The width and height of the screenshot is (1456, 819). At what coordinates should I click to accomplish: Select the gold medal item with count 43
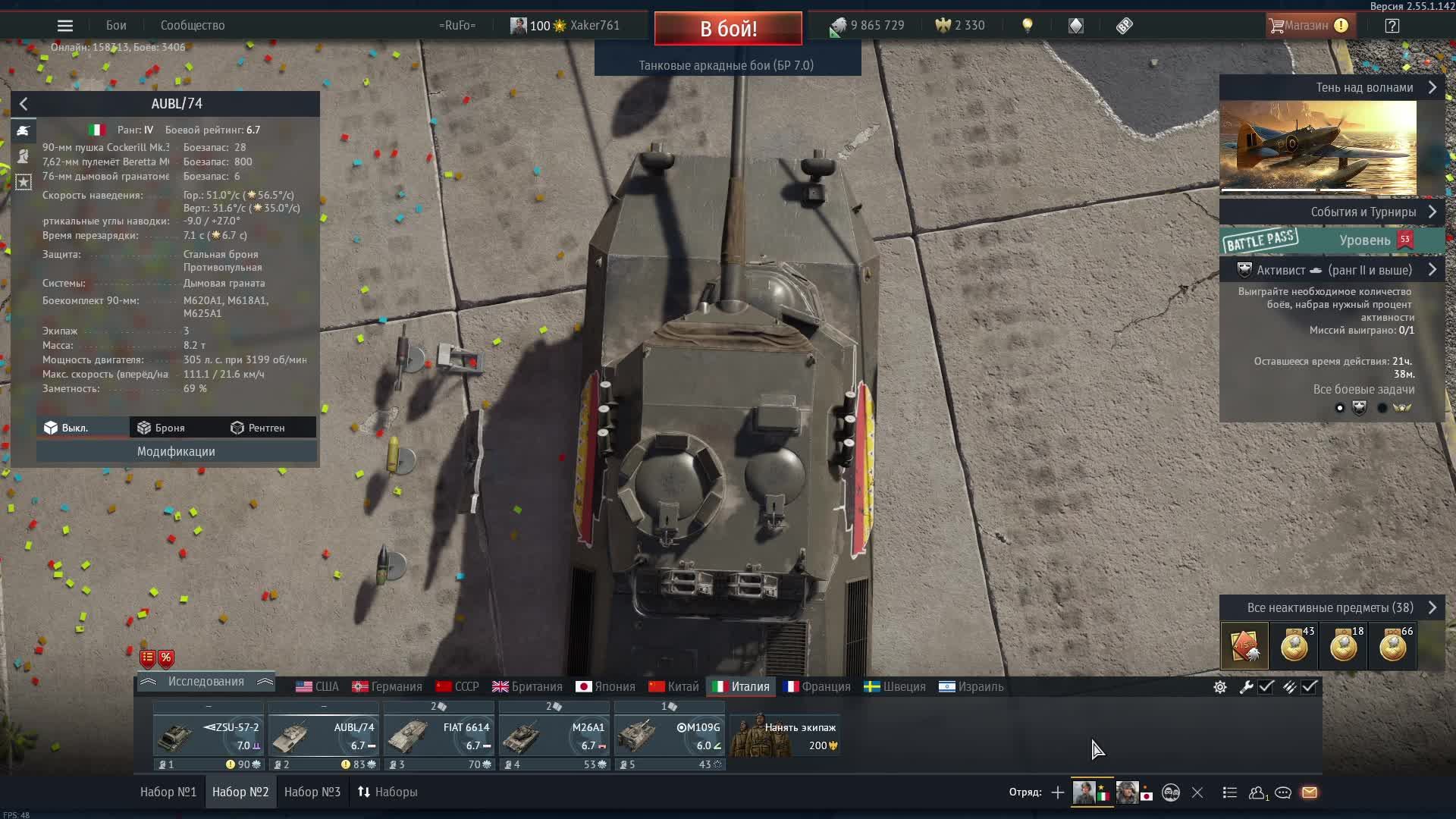(1294, 646)
